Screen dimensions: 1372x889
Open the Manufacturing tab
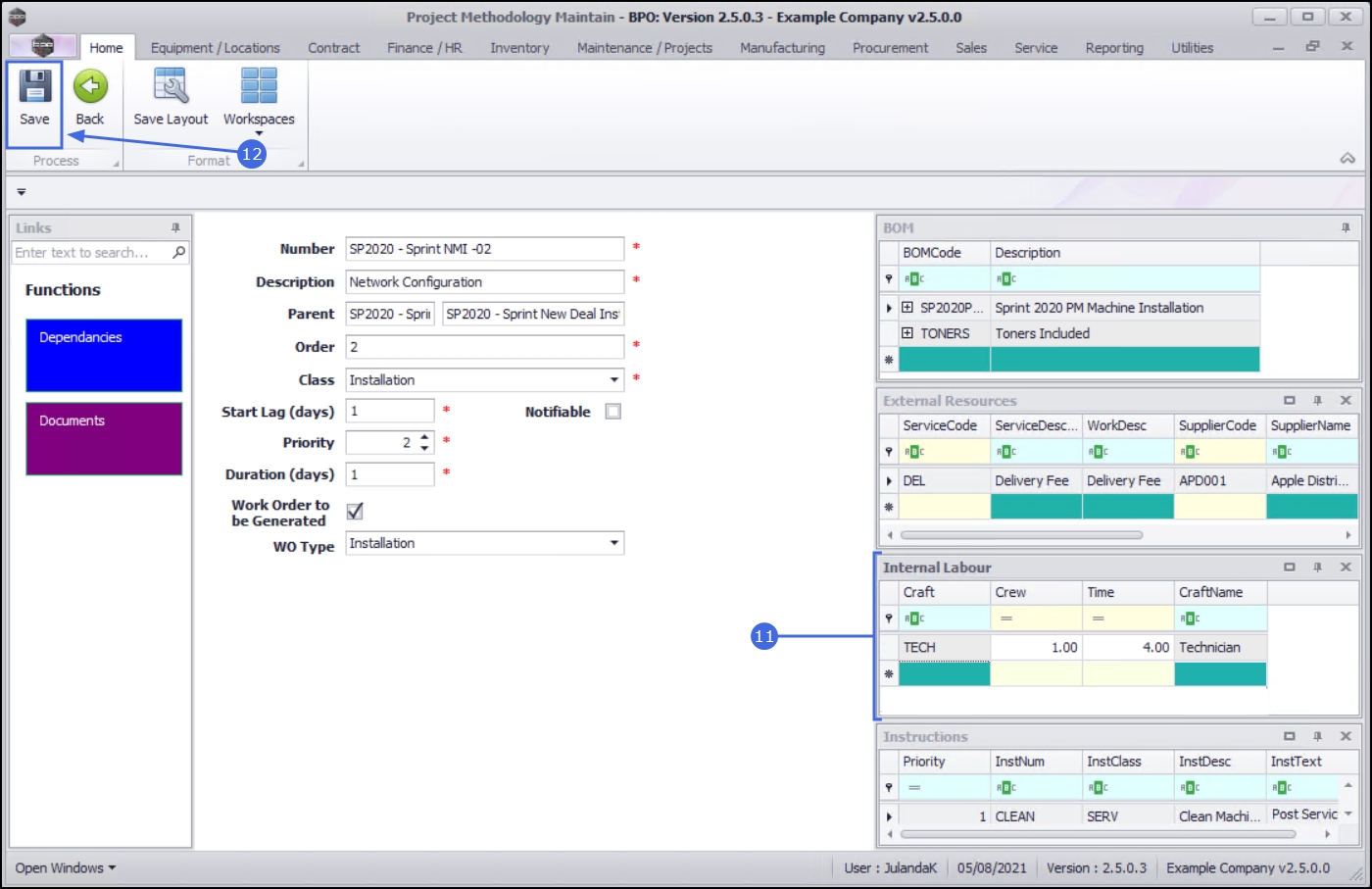coord(782,47)
